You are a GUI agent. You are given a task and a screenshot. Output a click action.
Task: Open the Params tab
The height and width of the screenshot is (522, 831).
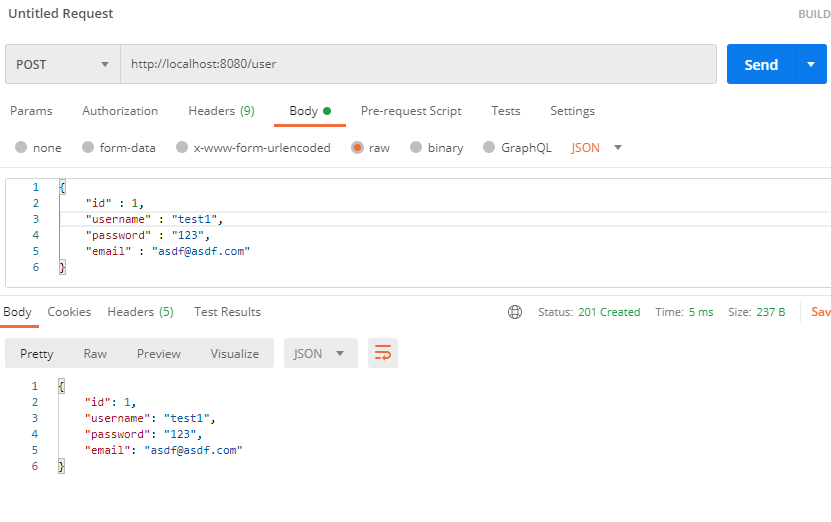(x=31, y=111)
